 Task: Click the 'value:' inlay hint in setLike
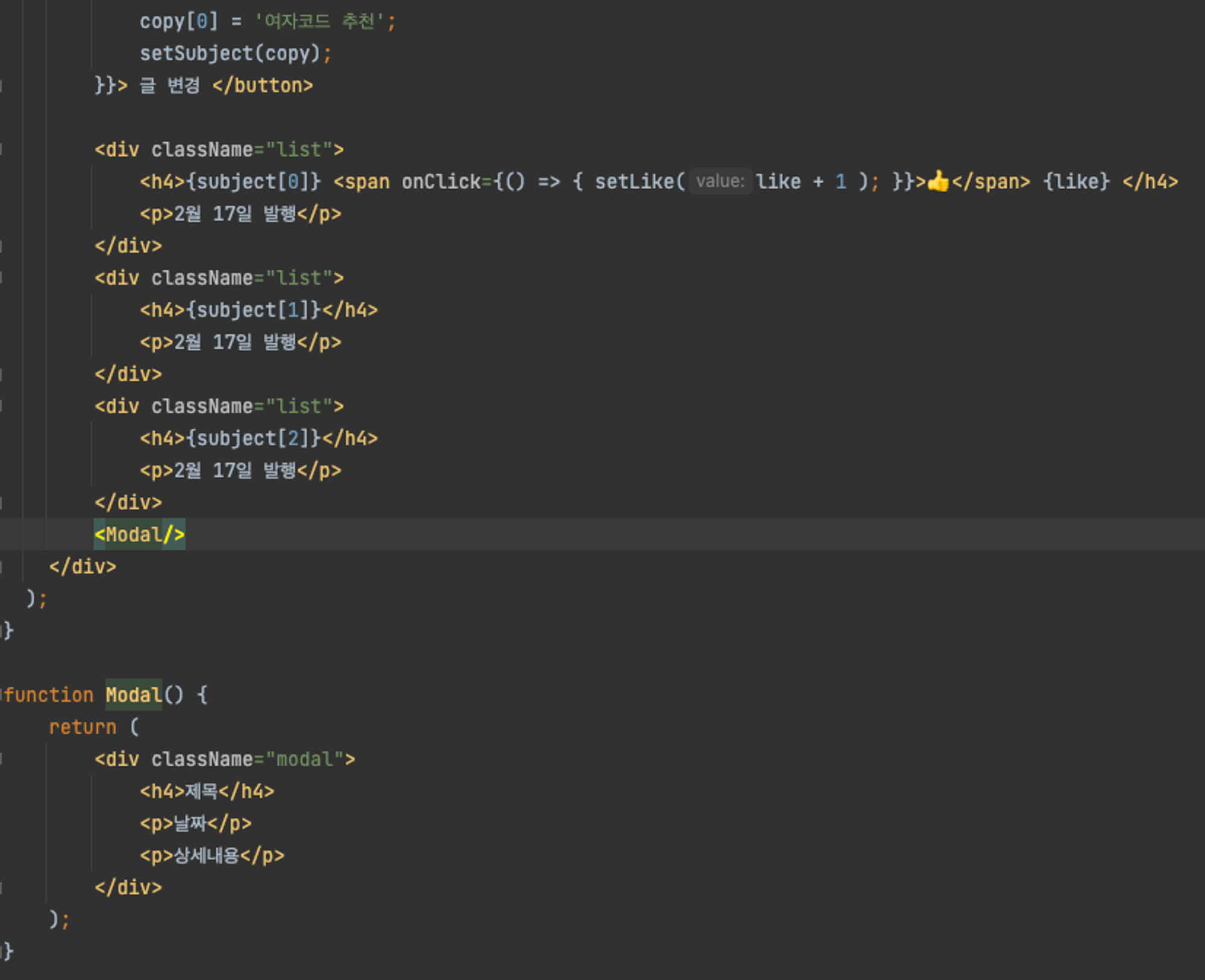click(720, 181)
